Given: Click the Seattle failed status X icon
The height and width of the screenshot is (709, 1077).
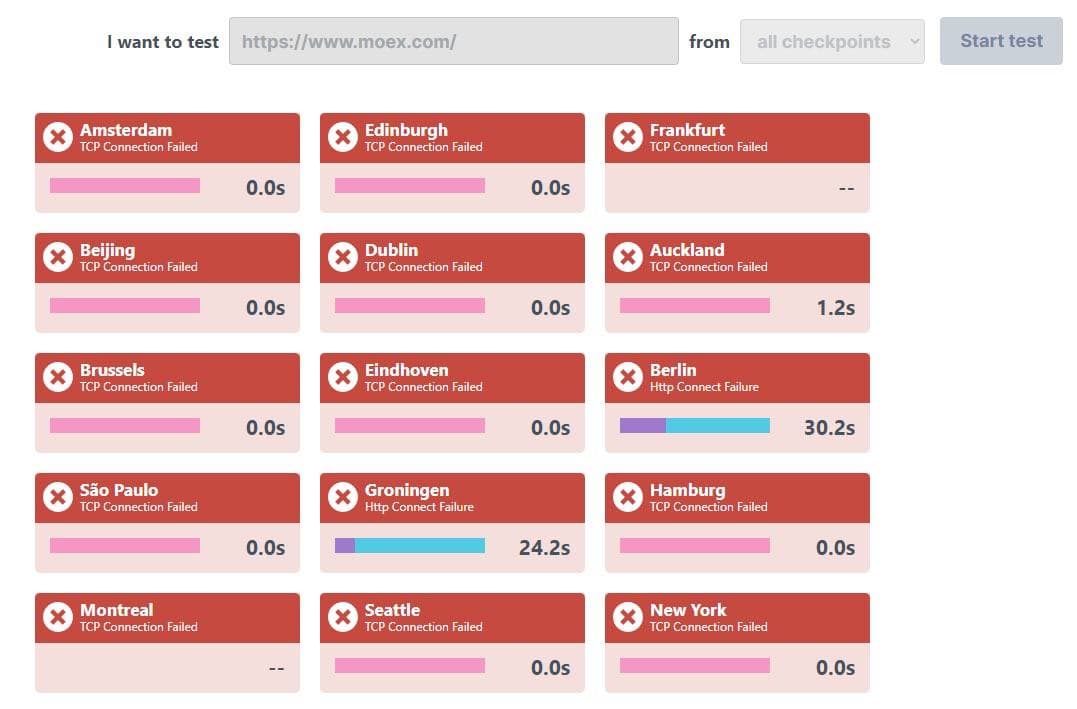Looking at the screenshot, I should click(x=343, y=617).
